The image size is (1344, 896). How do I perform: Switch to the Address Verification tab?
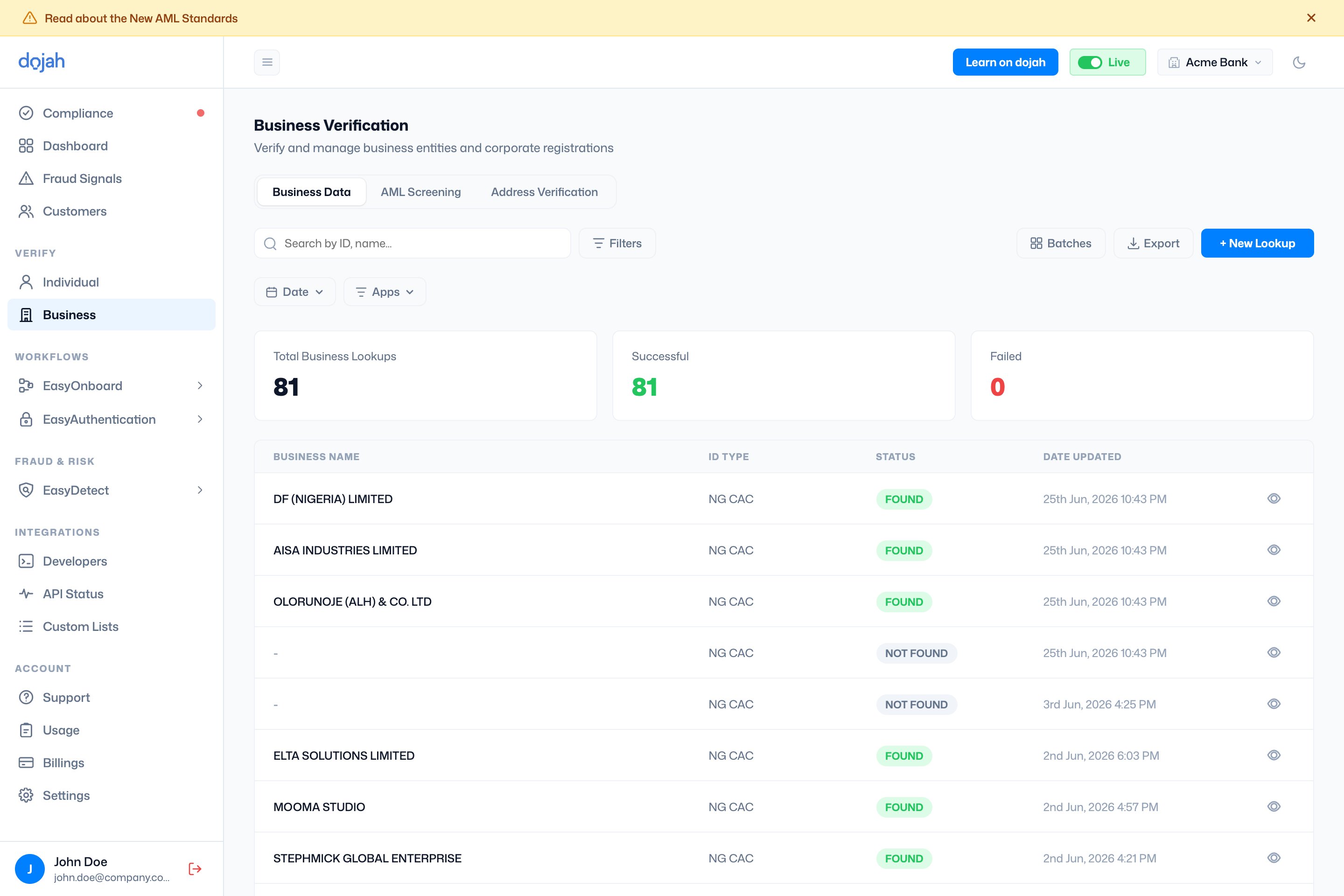point(544,192)
